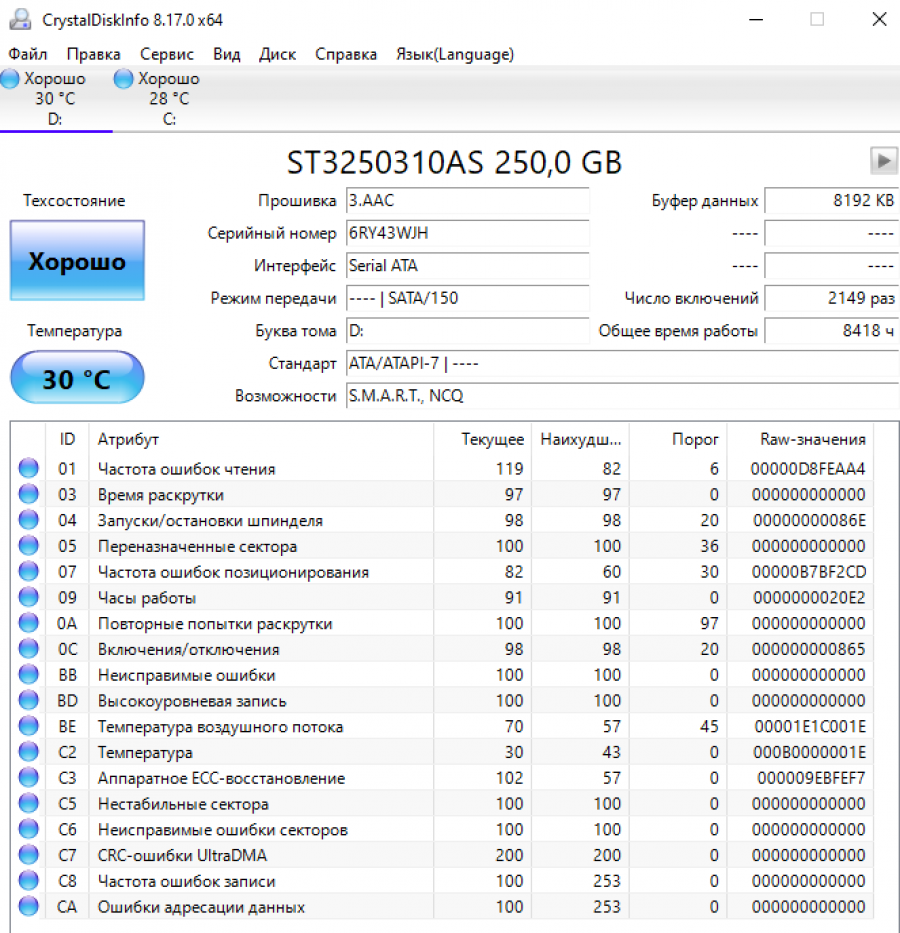Click status orb beside CRC-ошибки UltraDMA
The height and width of the screenshot is (933, 900).
tap(28, 855)
